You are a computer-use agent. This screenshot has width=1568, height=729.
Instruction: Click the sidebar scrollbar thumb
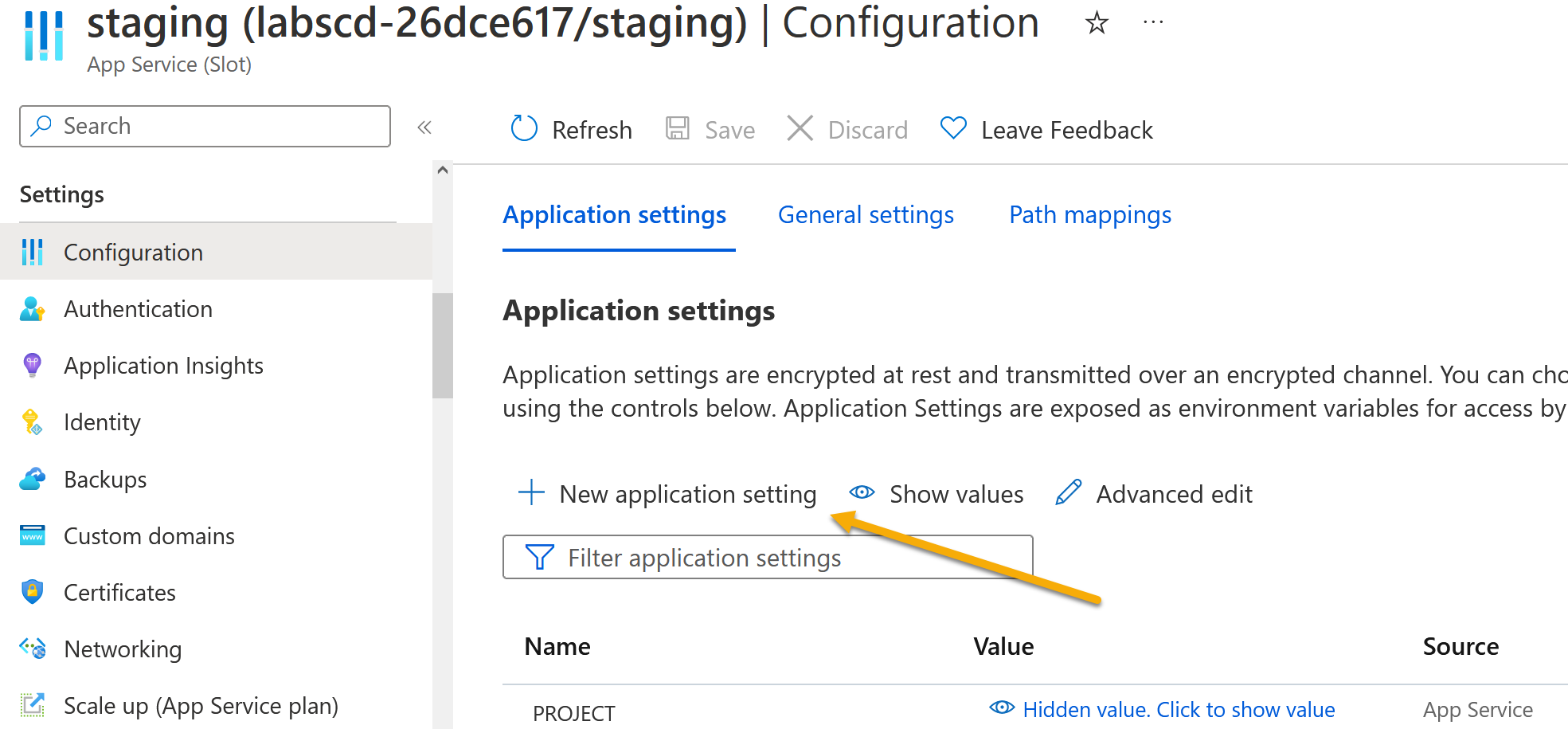click(443, 345)
